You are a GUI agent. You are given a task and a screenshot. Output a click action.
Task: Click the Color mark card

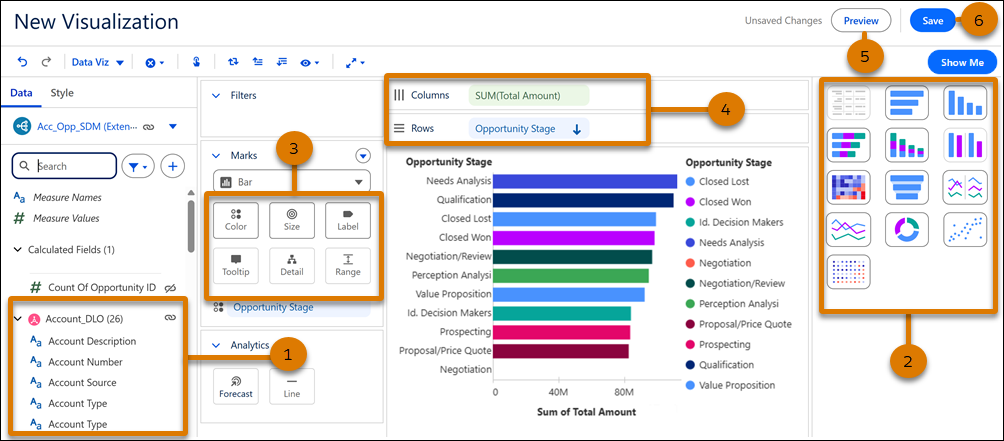point(236,220)
